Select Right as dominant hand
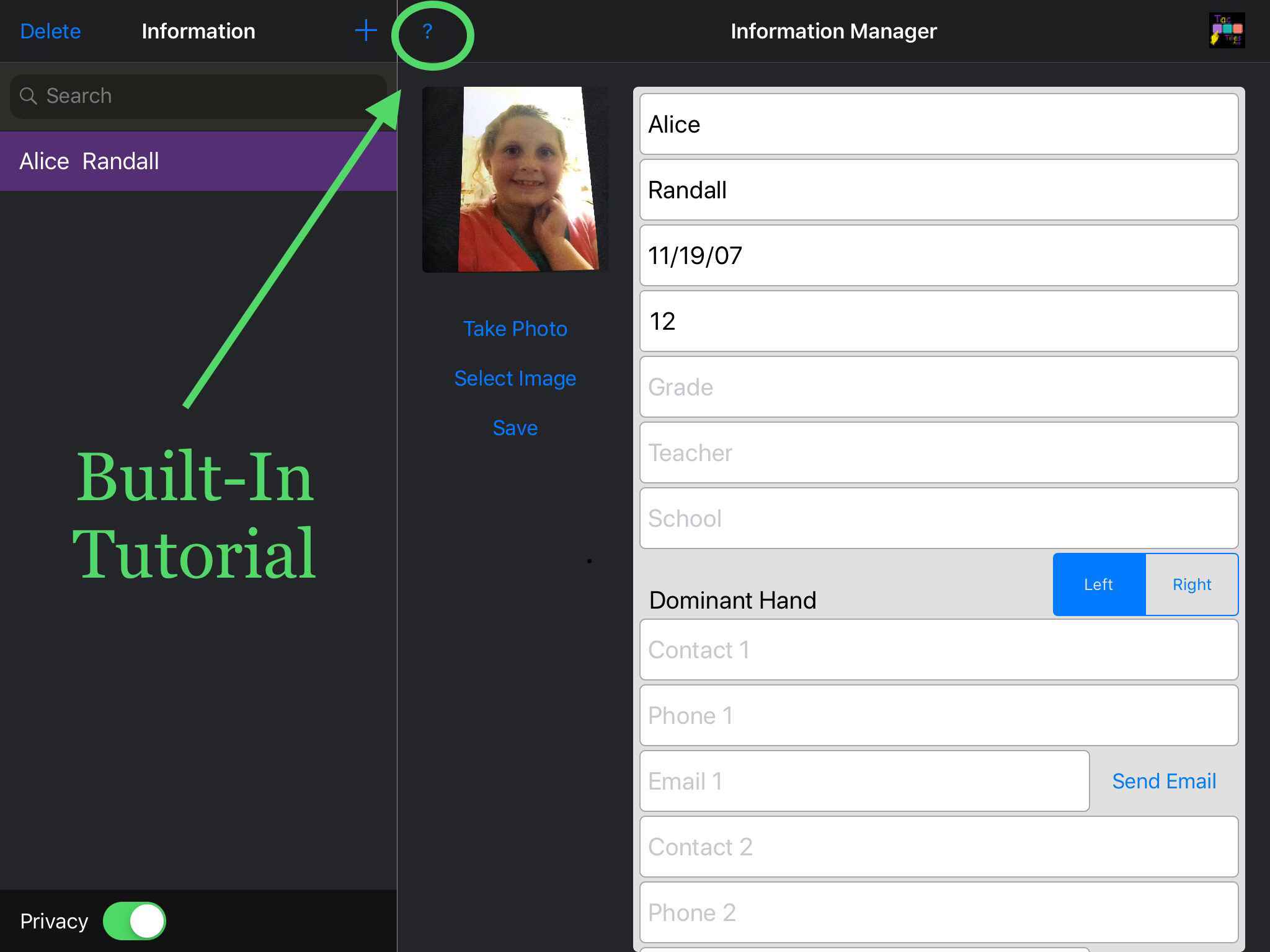 pyautogui.click(x=1191, y=584)
